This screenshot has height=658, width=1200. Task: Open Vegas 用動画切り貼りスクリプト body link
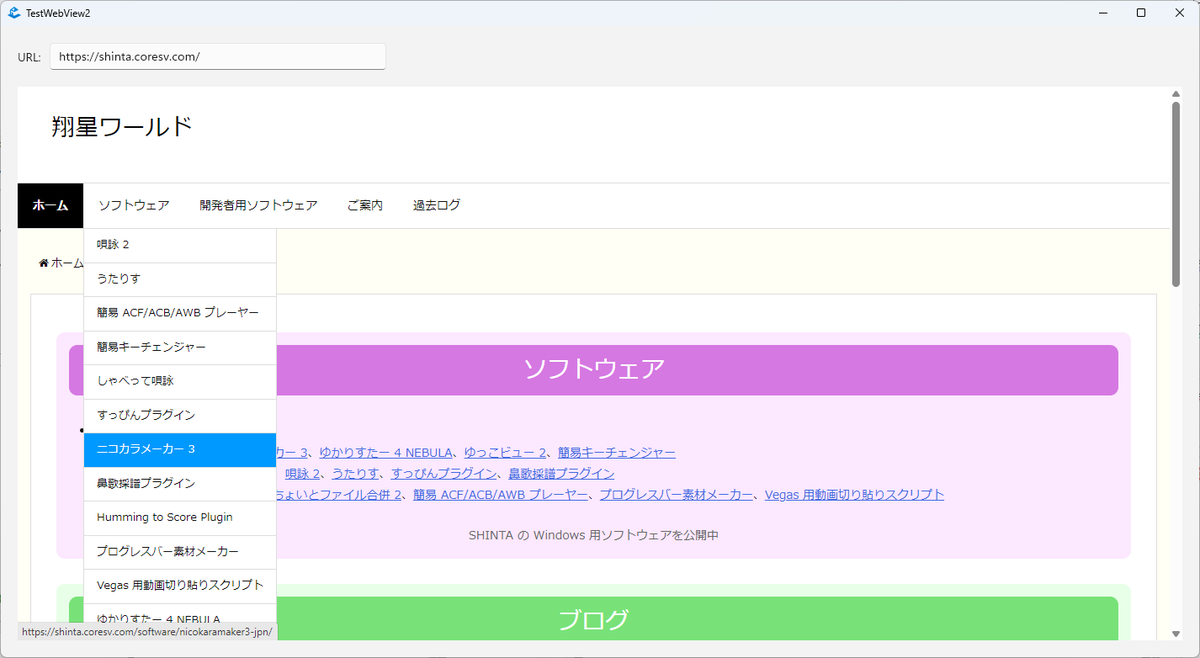coord(855,495)
